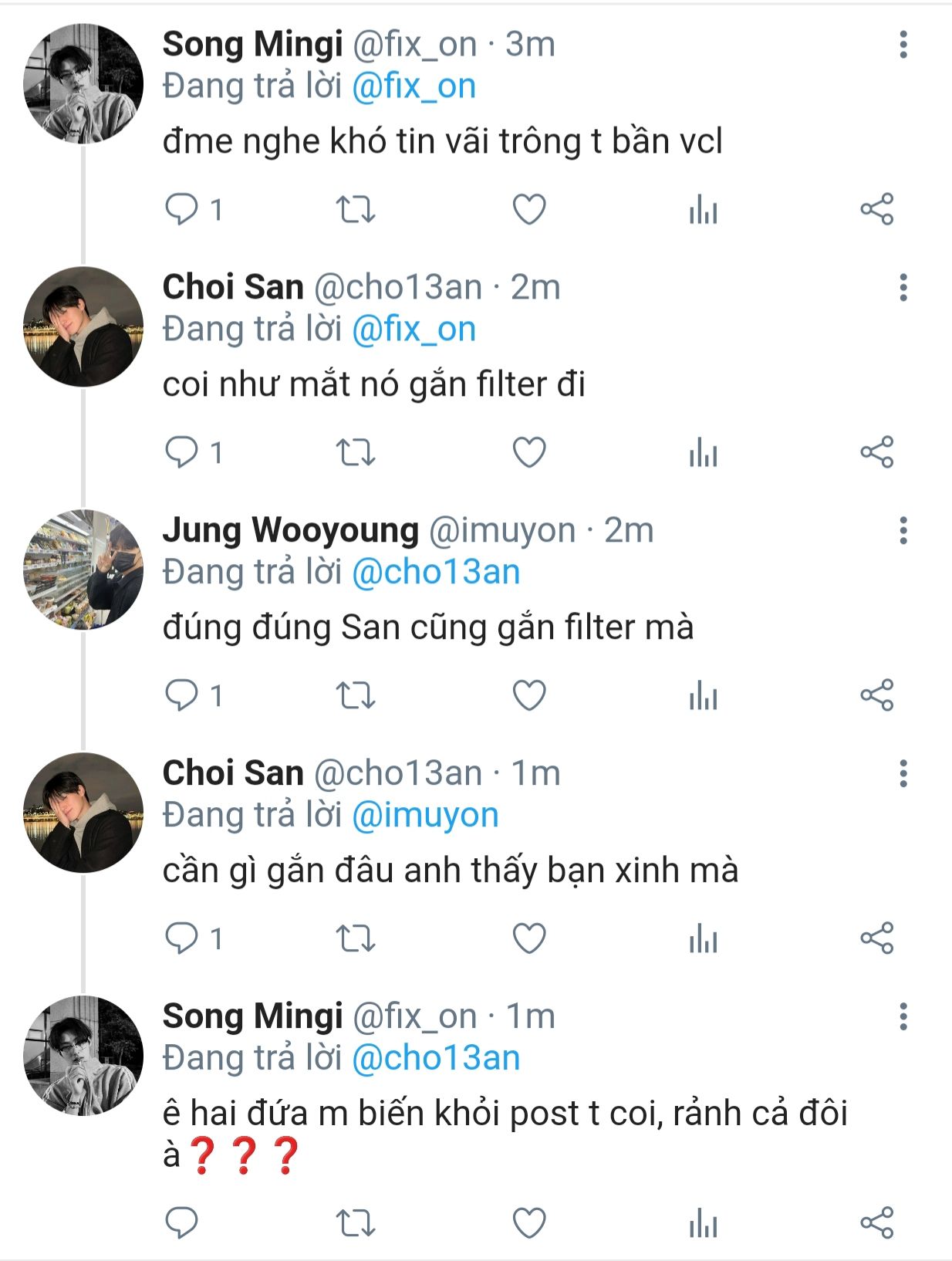Image resolution: width=952 pixels, height=1261 pixels.
Task: View analytics on Choi San's 2m tweet
Action: (703, 452)
